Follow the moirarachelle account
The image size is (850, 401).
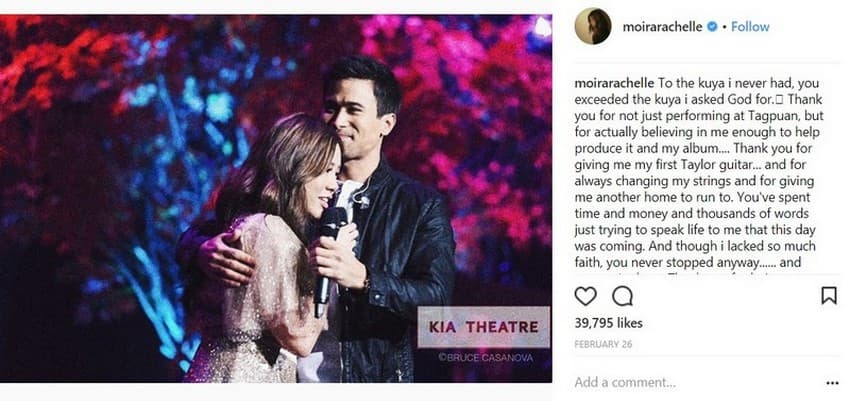point(750,27)
